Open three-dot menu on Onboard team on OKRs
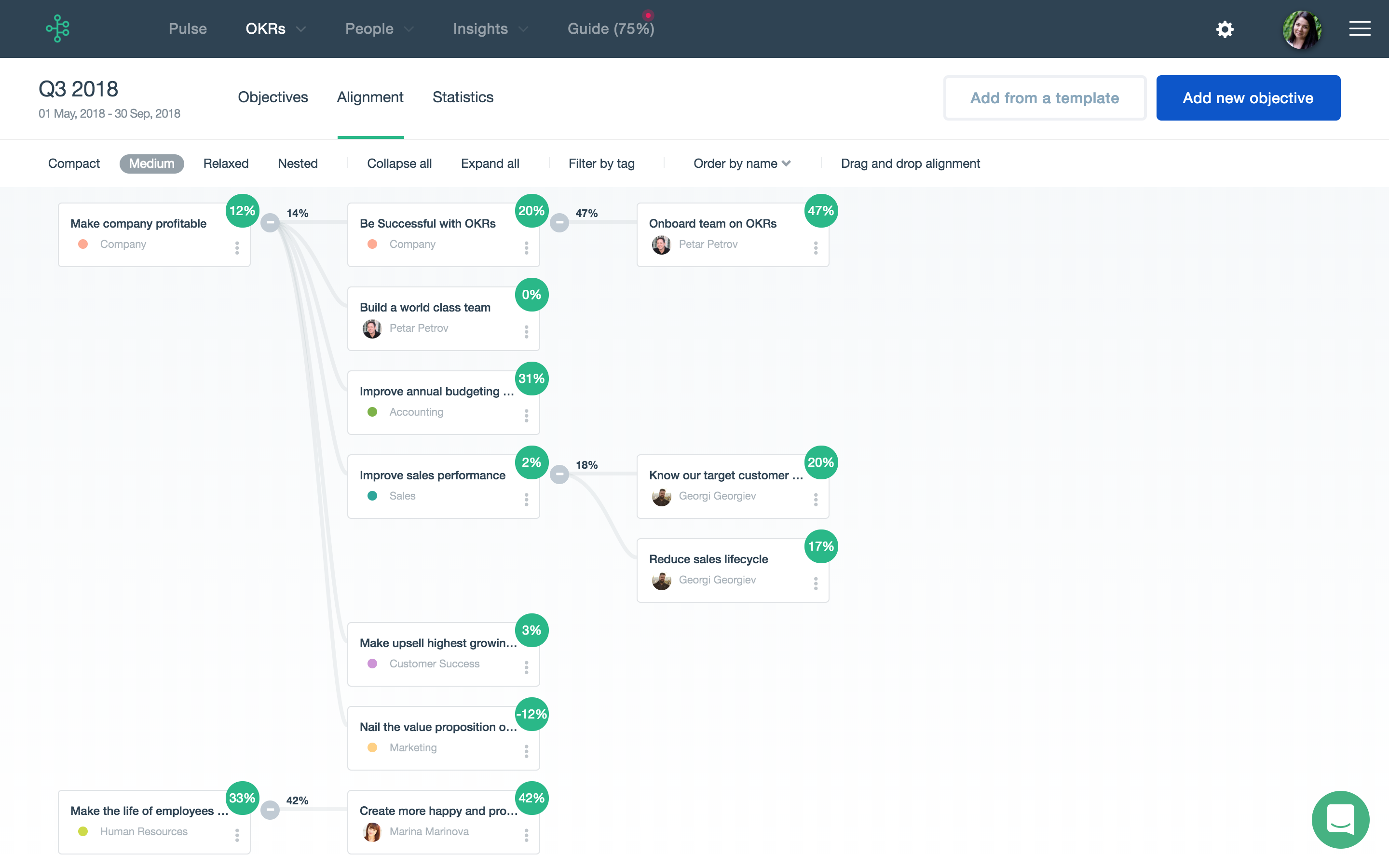1389x868 pixels. pyautogui.click(x=816, y=247)
